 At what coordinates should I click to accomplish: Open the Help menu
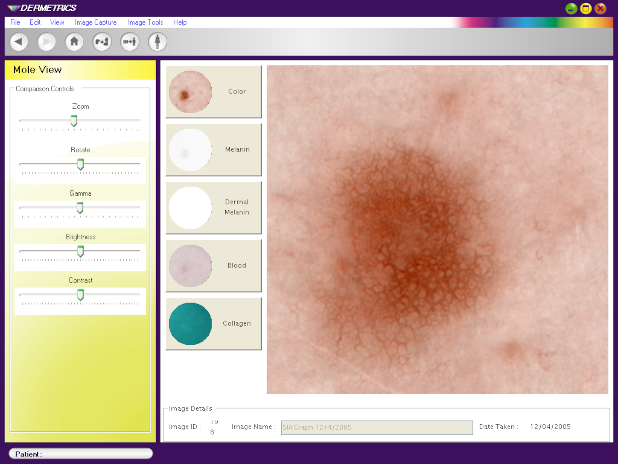pyautogui.click(x=180, y=21)
